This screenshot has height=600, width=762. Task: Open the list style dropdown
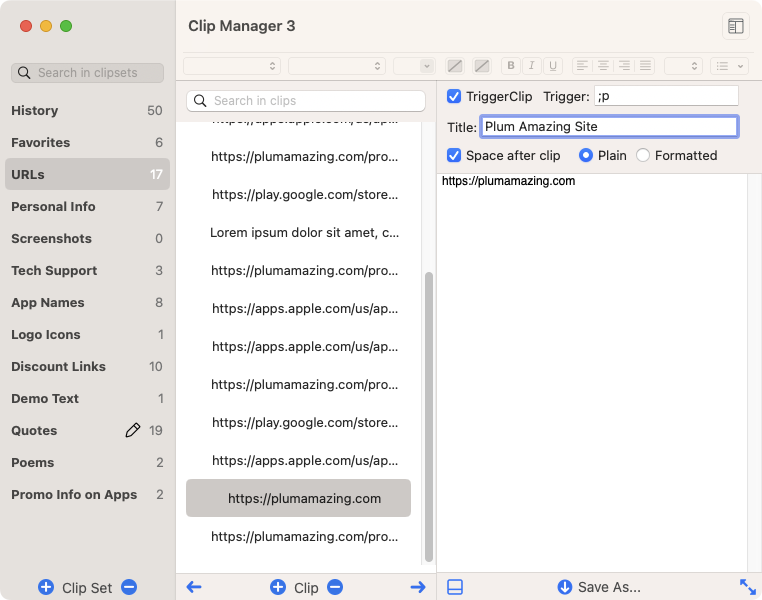(x=729, y=66)
